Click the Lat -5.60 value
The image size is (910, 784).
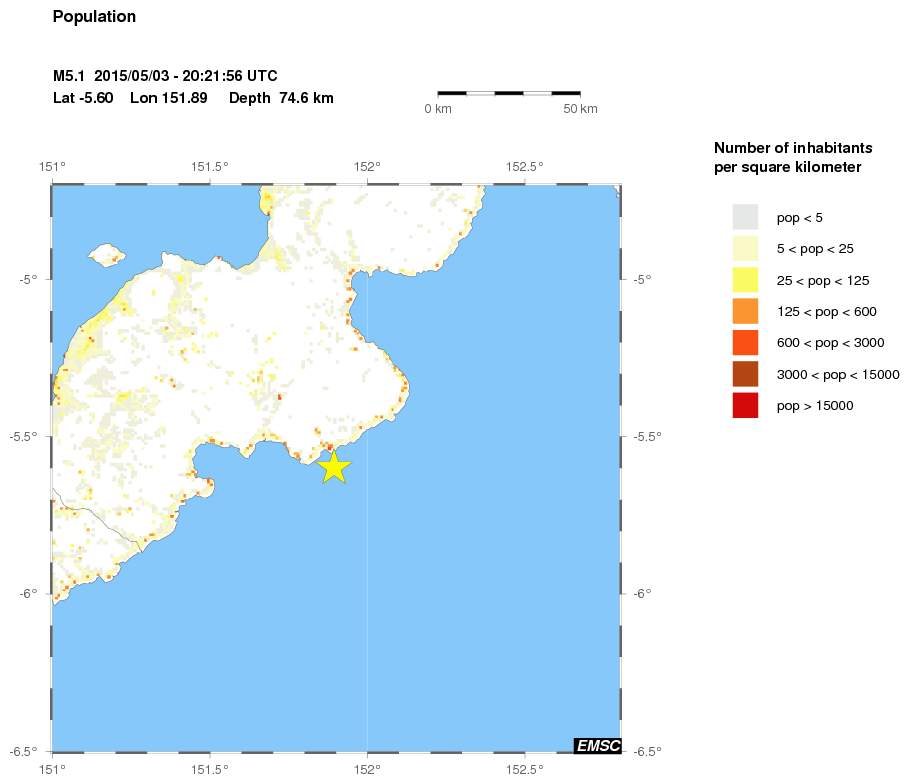point(83,98)
